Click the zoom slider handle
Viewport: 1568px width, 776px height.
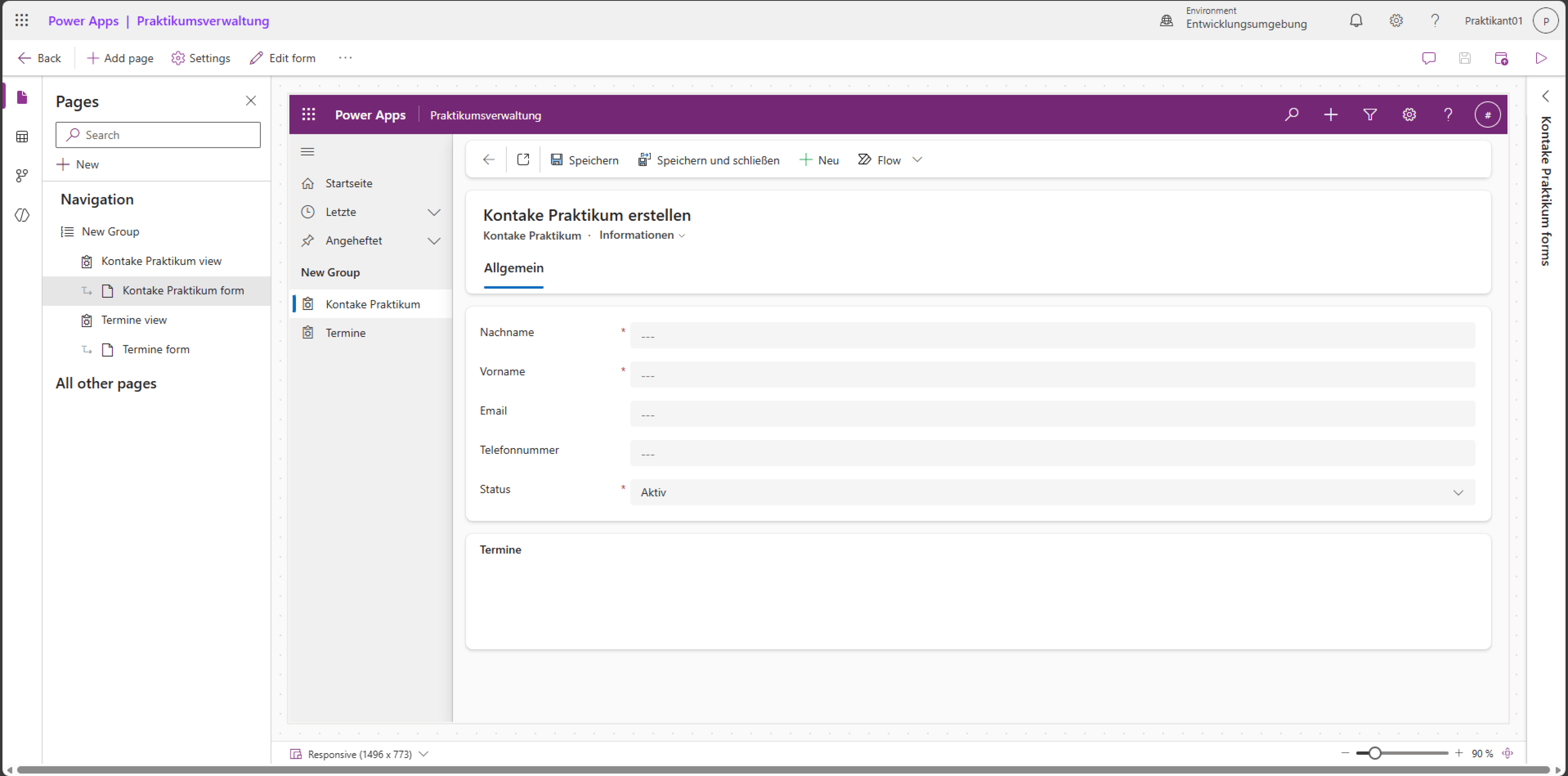(1374, 753)
